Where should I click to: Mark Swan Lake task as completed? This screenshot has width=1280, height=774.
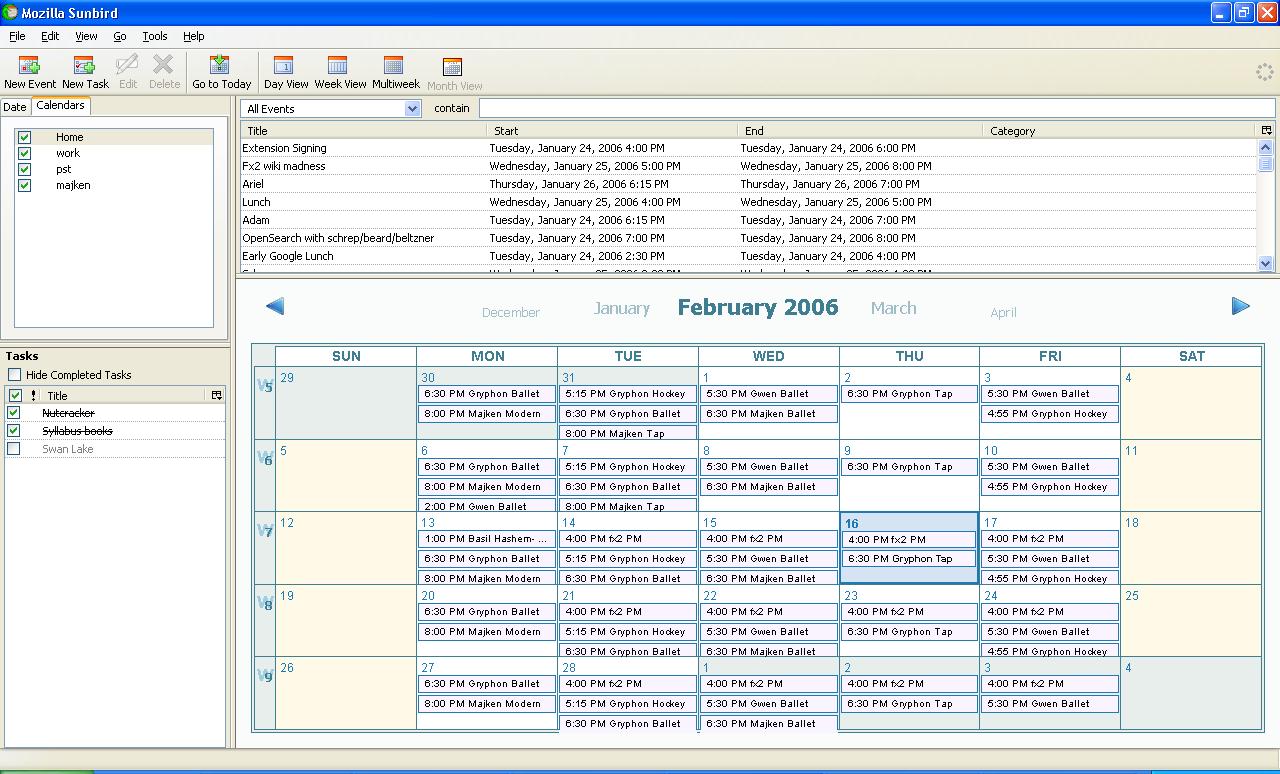pyautogui.click(x=14, y=449)
